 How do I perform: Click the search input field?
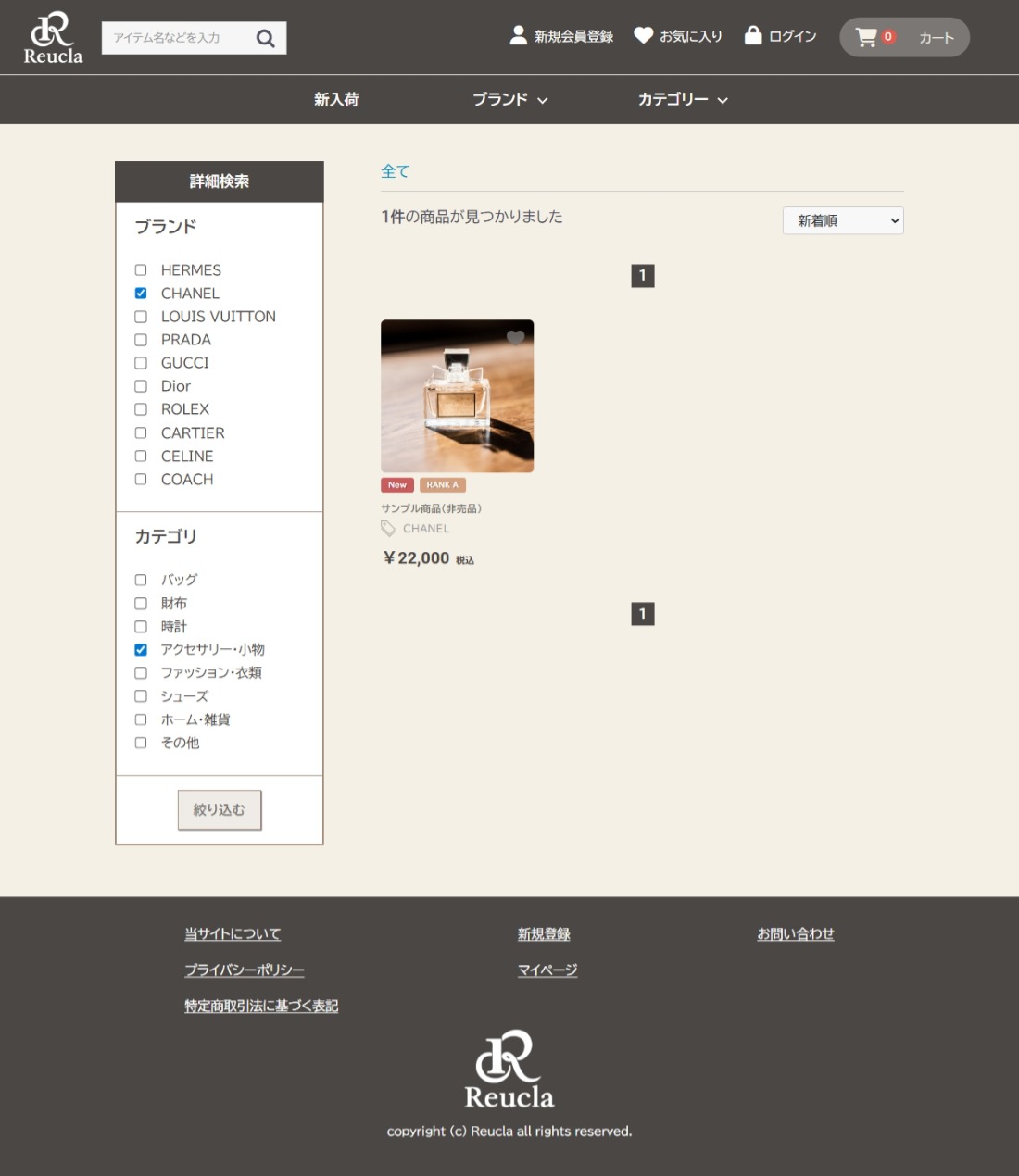pyautogui.click(x=176, y=38)
